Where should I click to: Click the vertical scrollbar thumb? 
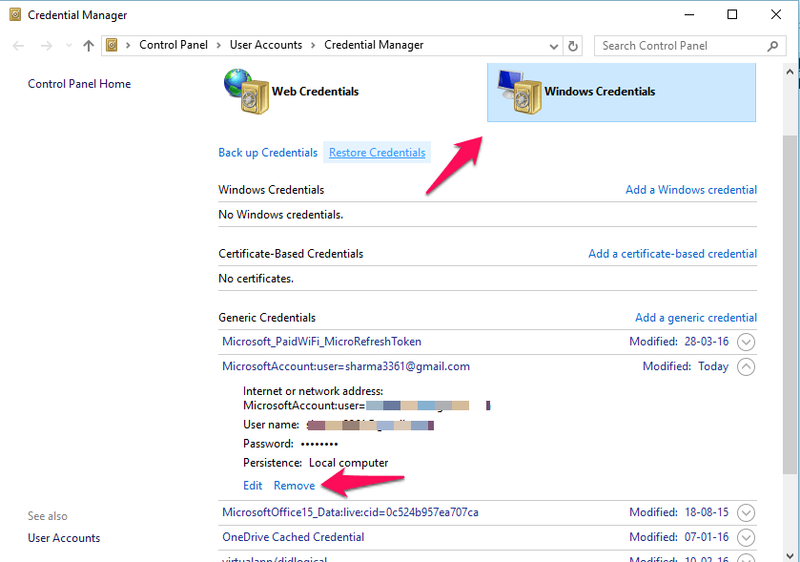(x=790, y=306)
